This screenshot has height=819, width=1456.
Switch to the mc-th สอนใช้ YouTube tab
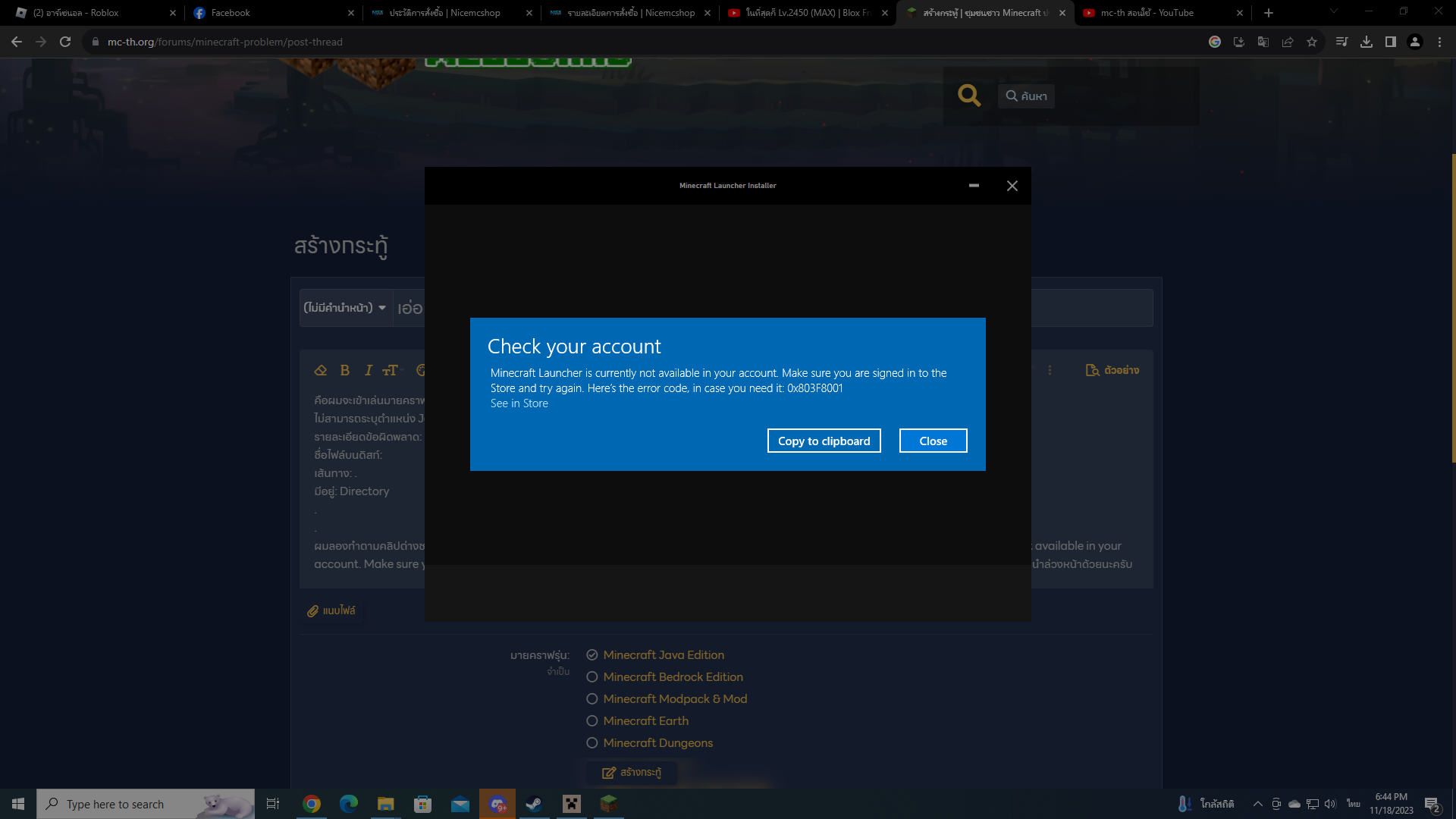point(1162,13)
